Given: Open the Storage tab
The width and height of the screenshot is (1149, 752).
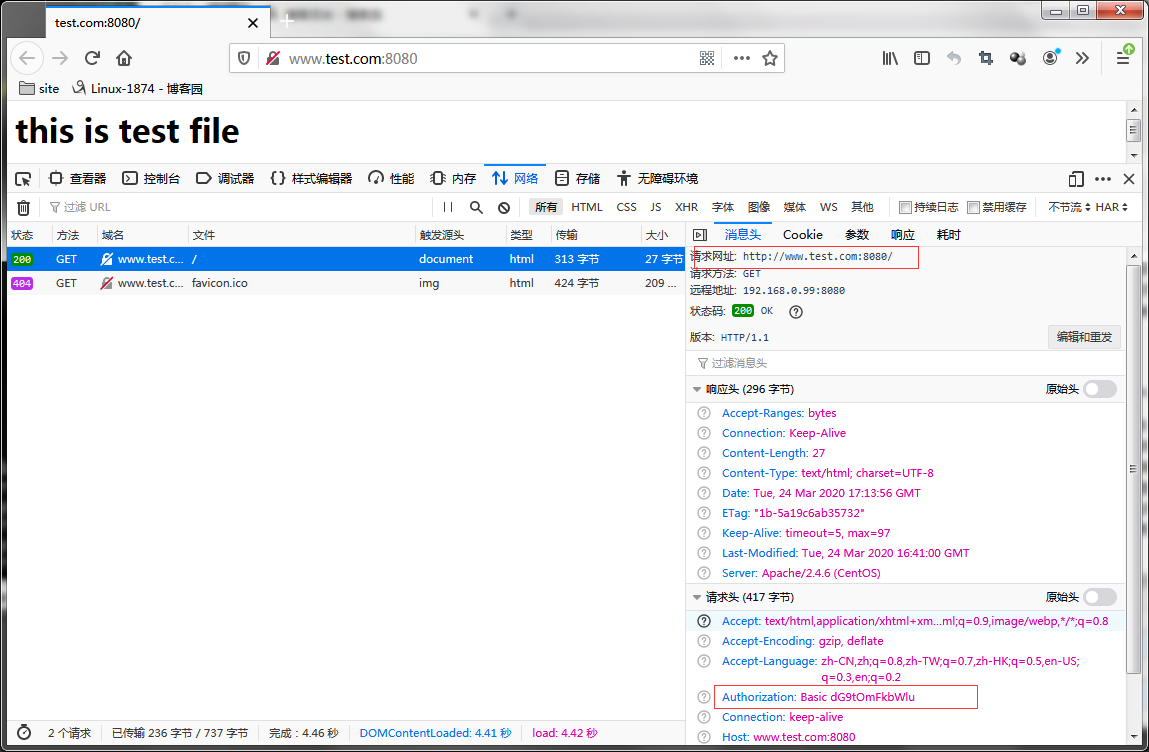Looking at the screenshot, I should (577, 179).
